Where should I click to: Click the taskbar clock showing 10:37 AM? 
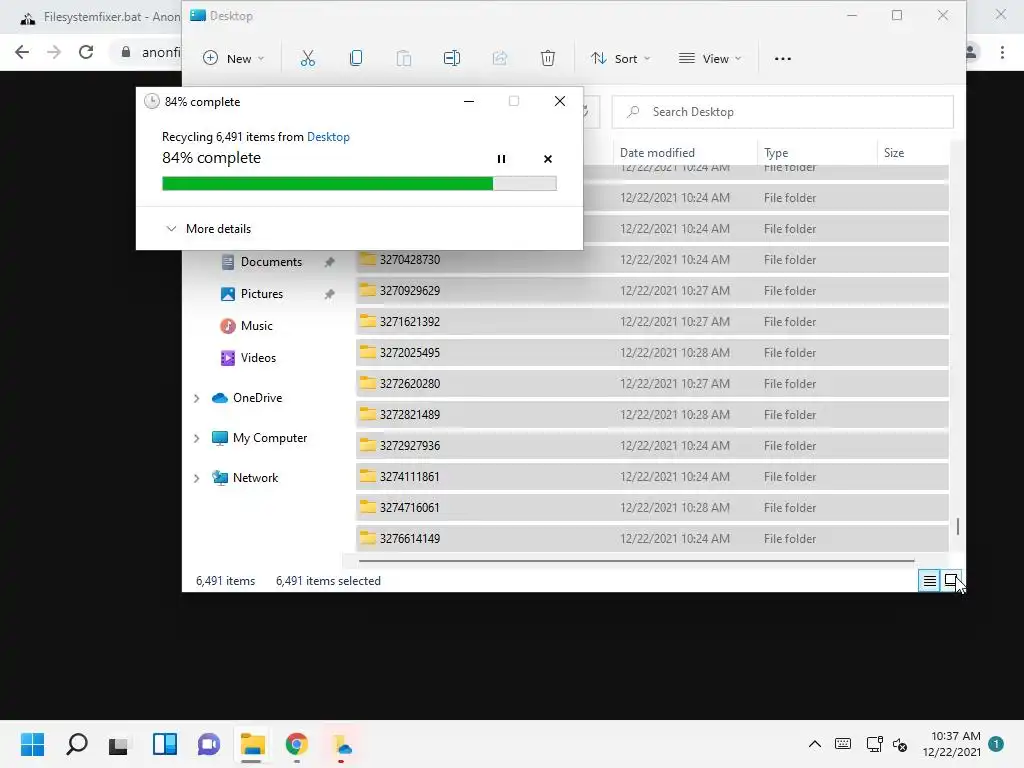coord(952,744)
